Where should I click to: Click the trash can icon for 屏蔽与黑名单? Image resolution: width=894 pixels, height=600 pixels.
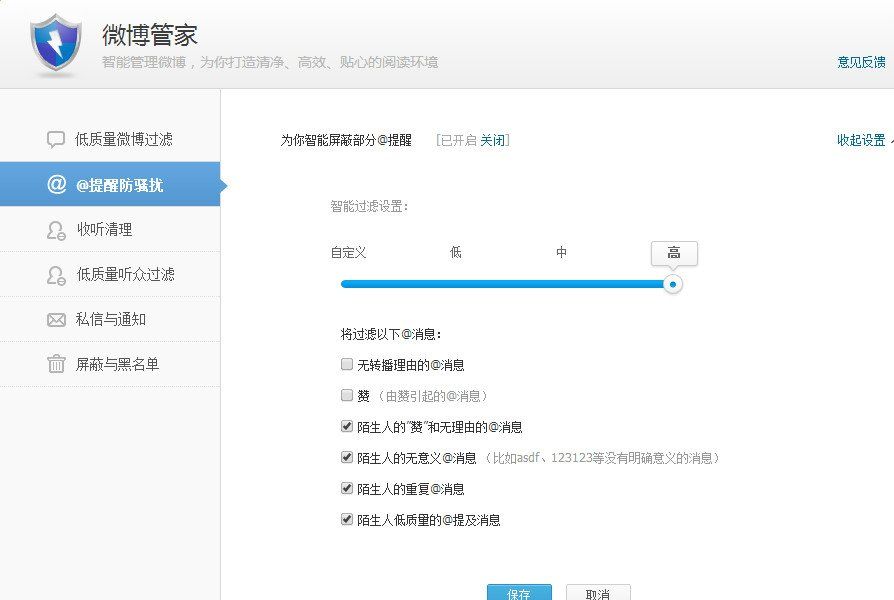point(56,365)
